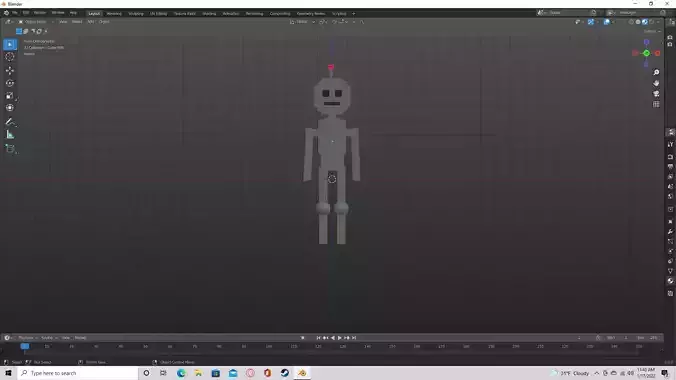This screenshot has width=676, height=380.
Task: Open the timeline editor type dropdown
Action: tap(8, 338)
